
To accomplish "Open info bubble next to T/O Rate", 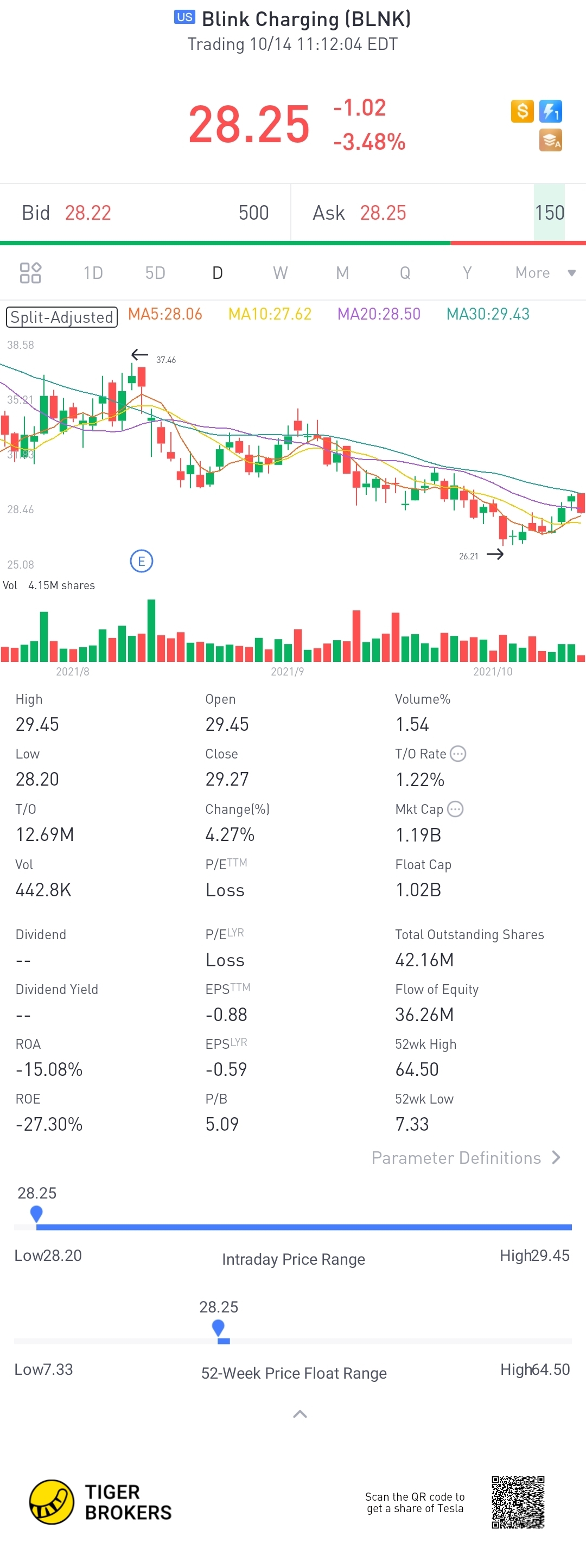I will coord(457,754).
